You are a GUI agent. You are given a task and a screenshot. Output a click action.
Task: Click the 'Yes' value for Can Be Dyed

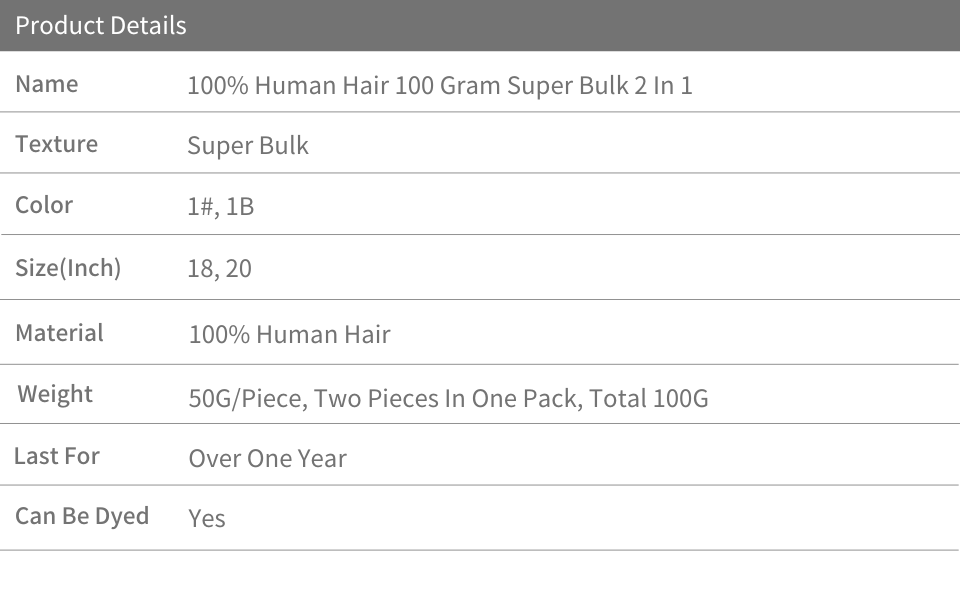click(x=207, y=519)
